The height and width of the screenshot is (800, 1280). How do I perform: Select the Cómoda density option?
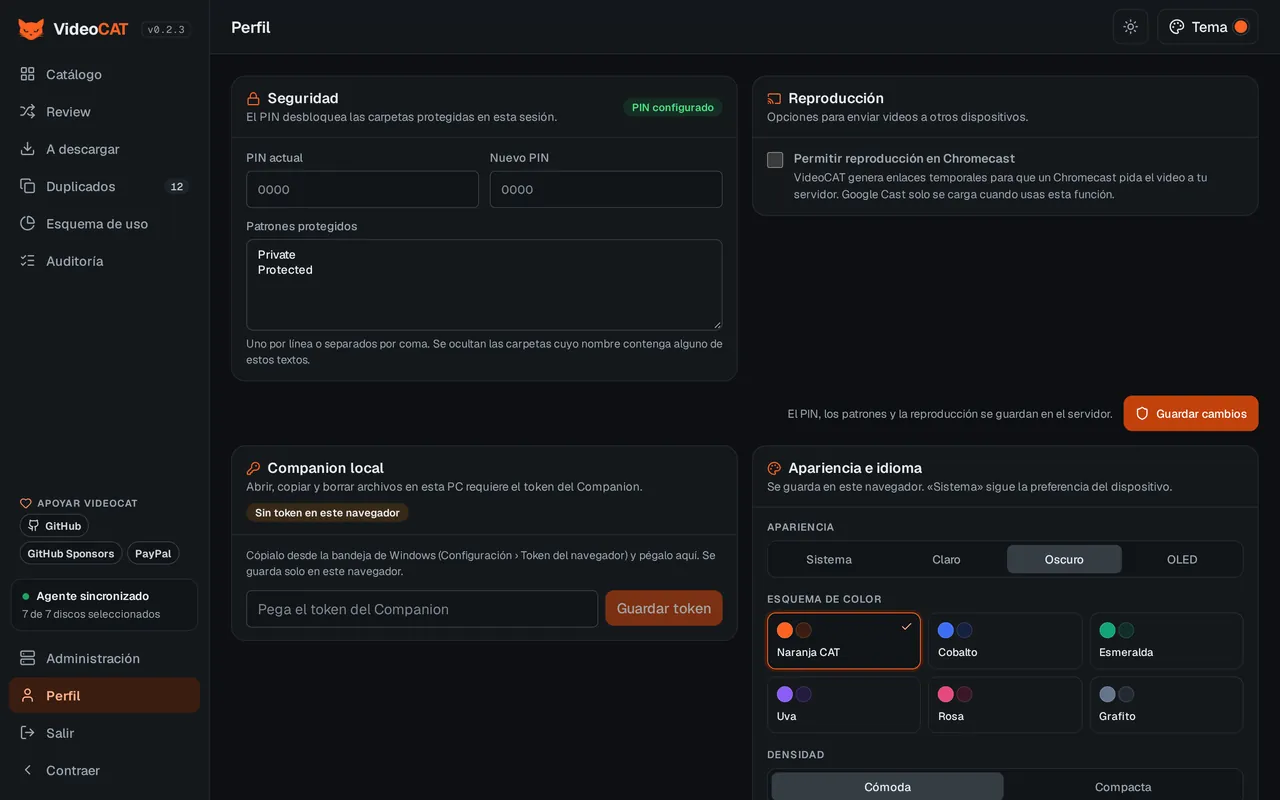click(887, 787)
